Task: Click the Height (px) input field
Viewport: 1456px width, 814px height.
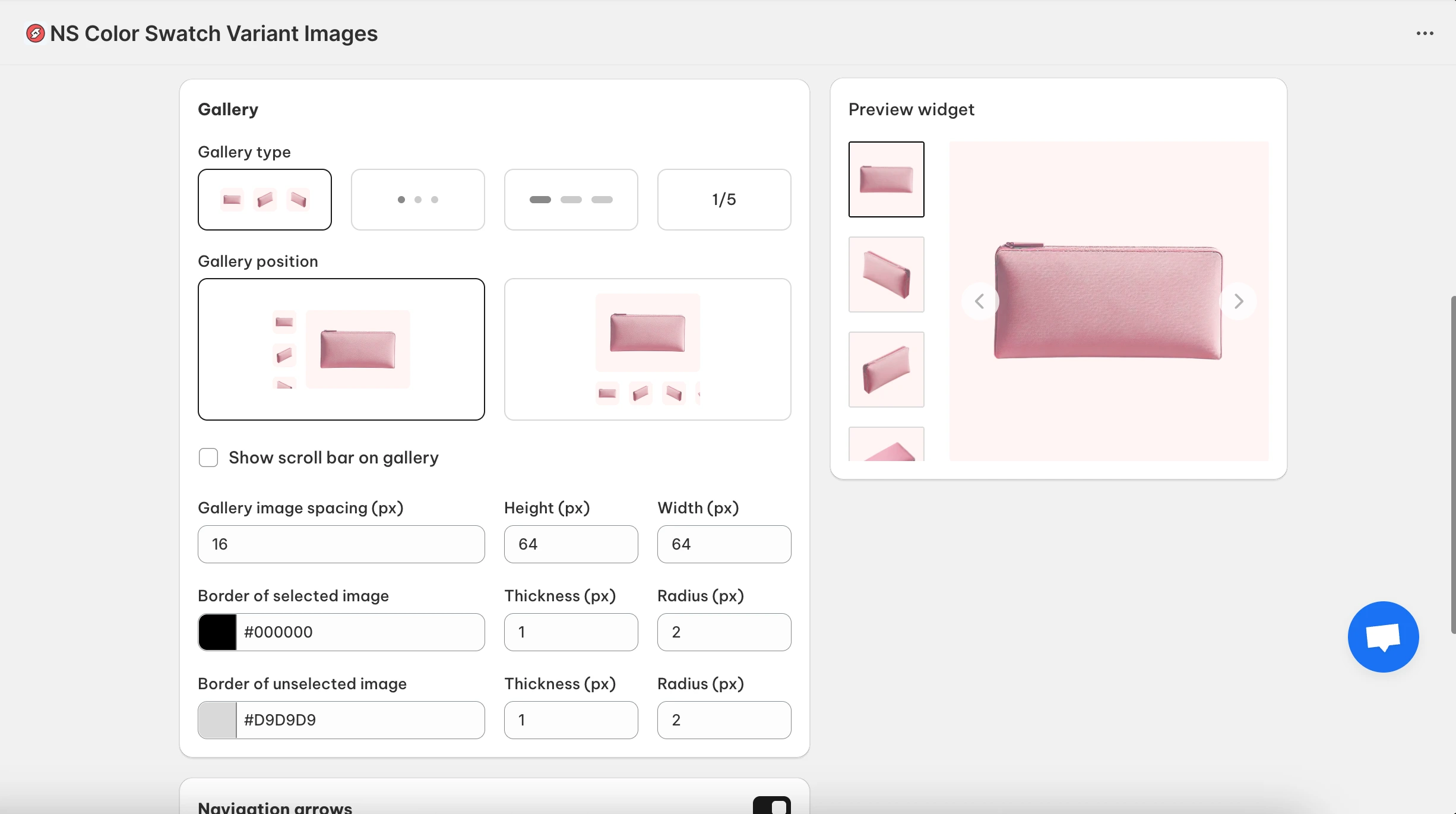Action: coord(571,544)
